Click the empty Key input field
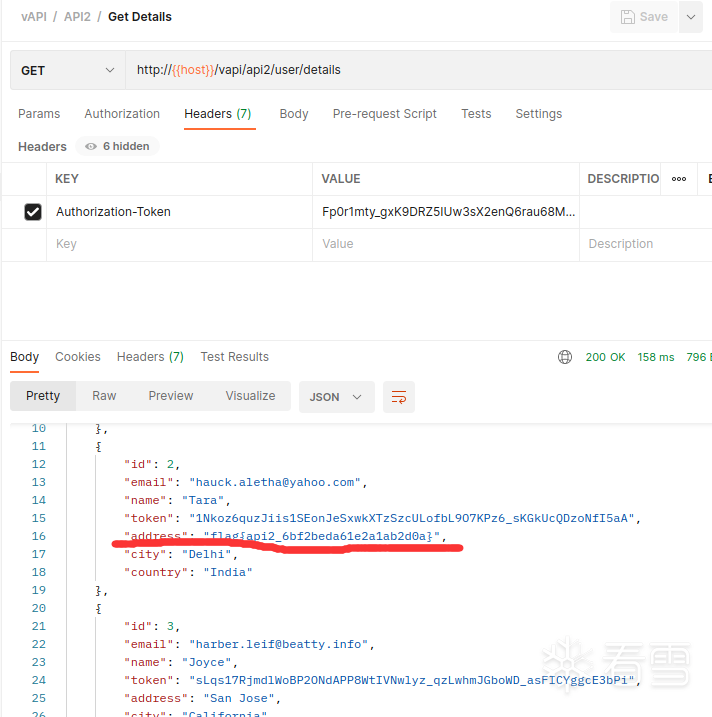The height and width of the screenshot is (717, 712). pyautogui.click(x=180, y=244)
